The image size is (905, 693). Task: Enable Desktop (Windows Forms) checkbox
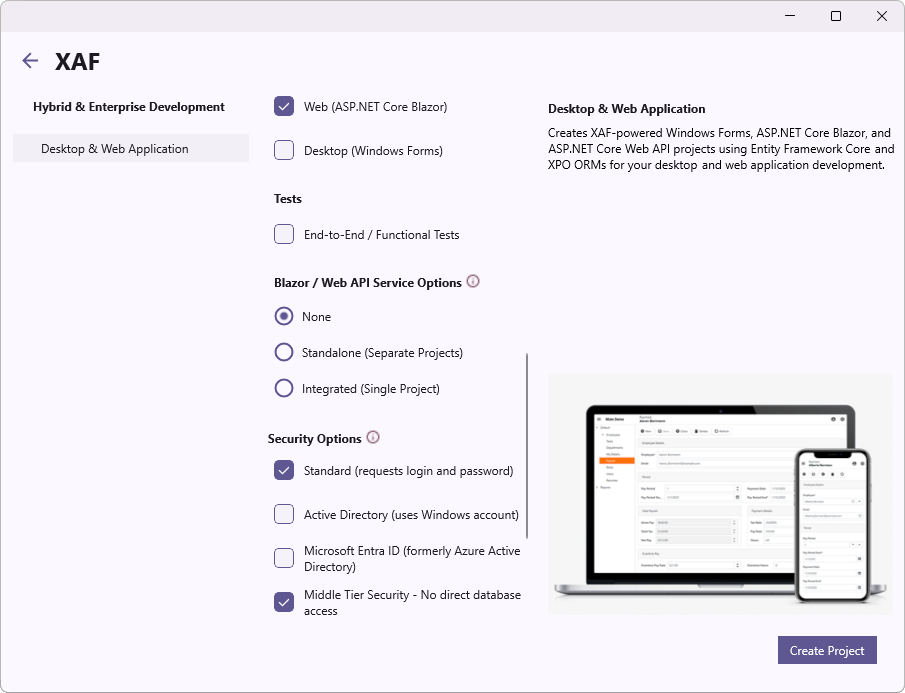[284, 150]
